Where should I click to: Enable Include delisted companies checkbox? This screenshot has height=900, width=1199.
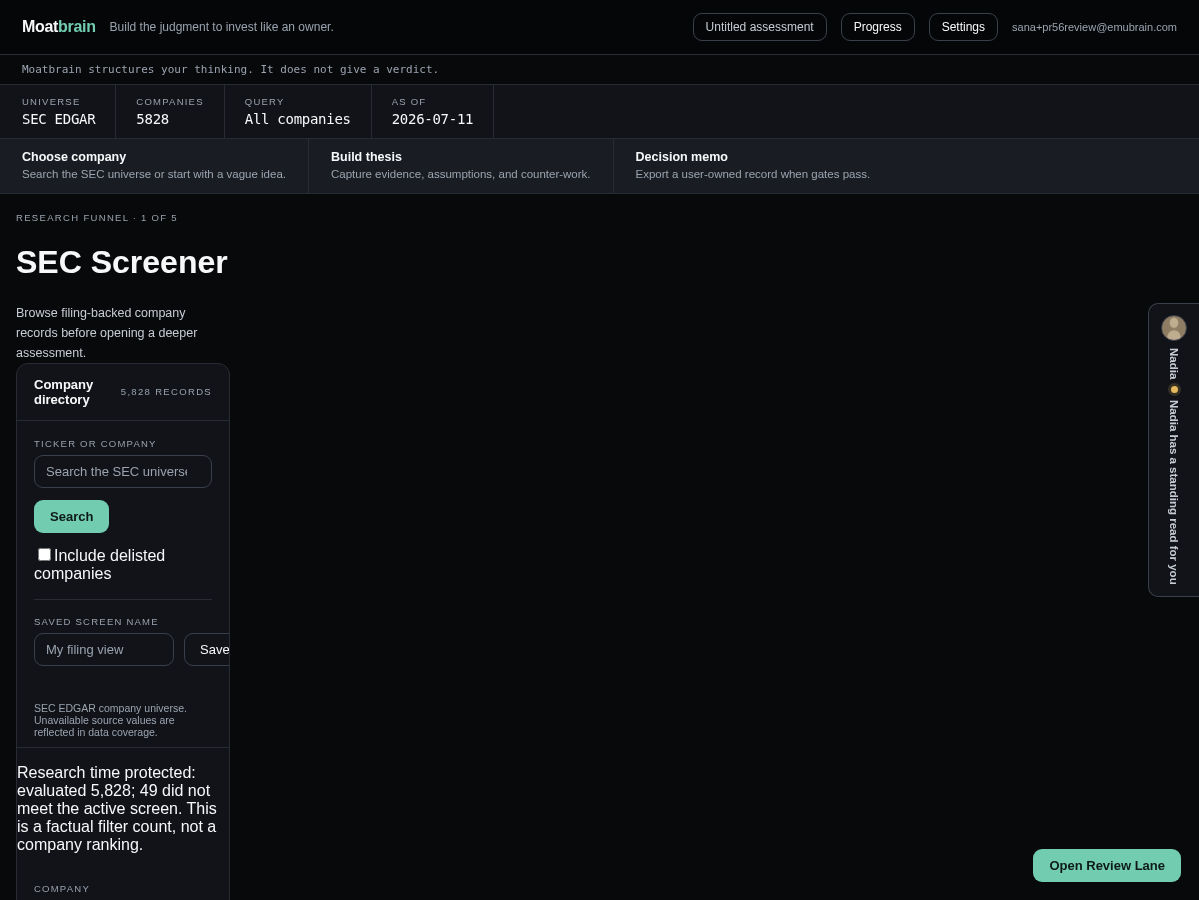(x=44, y=554)
